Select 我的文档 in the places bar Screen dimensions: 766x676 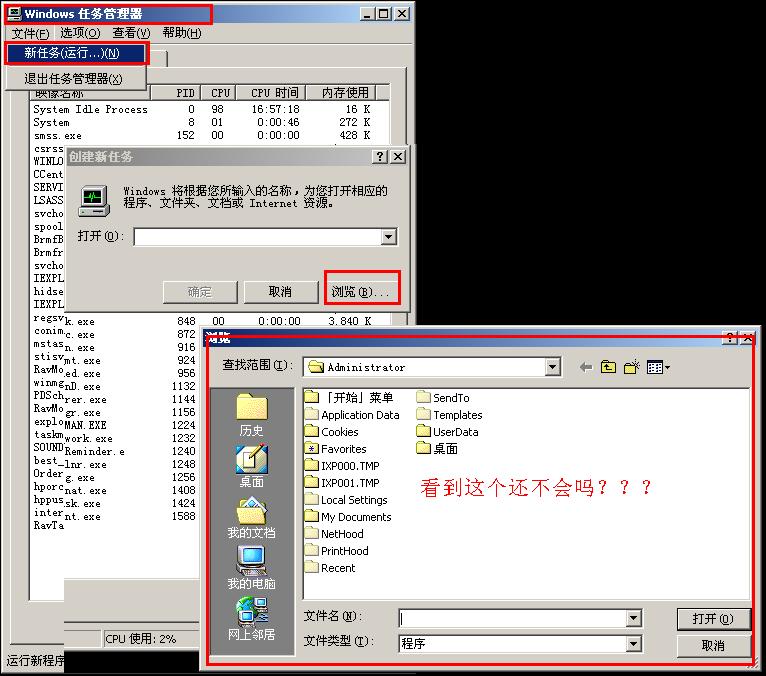pyautogui.click(x=252, y=518)
